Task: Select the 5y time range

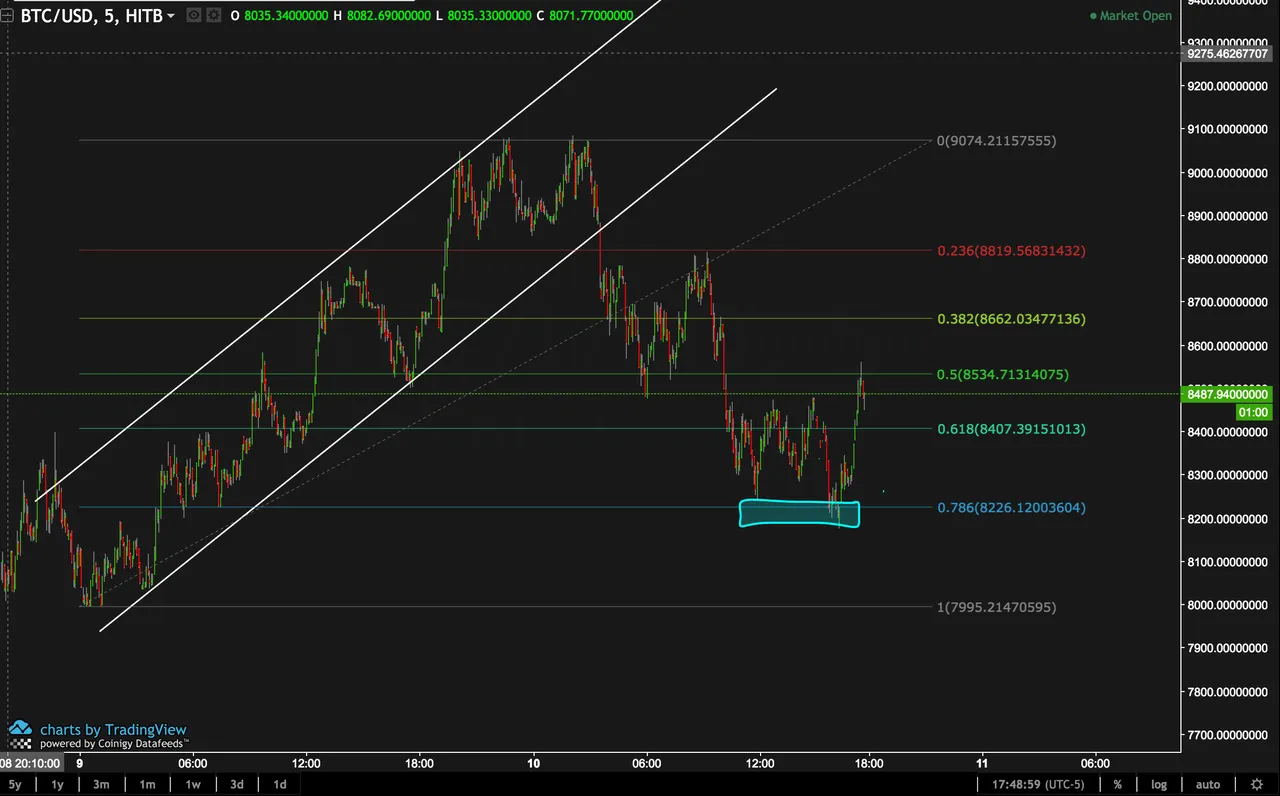Action: [15, 785]
